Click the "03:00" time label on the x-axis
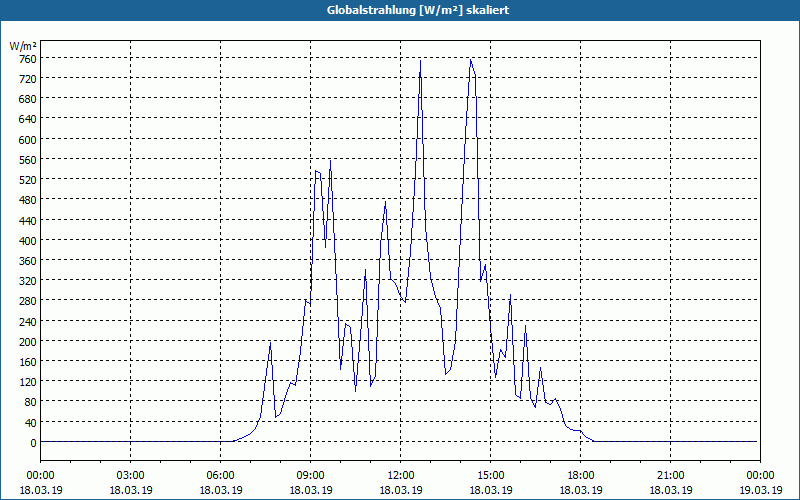This screenshot has width=800, height=500. 131,476
